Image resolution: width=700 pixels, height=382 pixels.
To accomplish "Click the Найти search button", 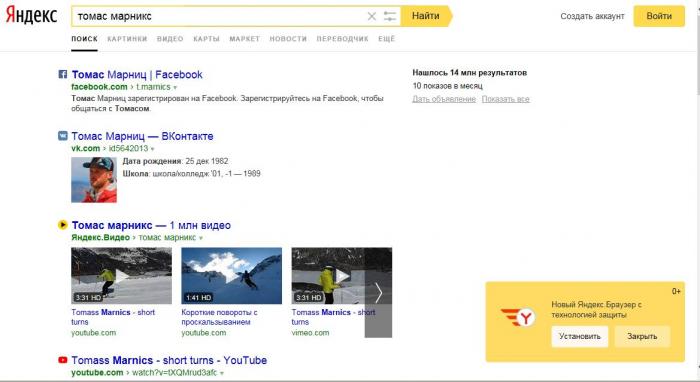I will click(425, 16).
